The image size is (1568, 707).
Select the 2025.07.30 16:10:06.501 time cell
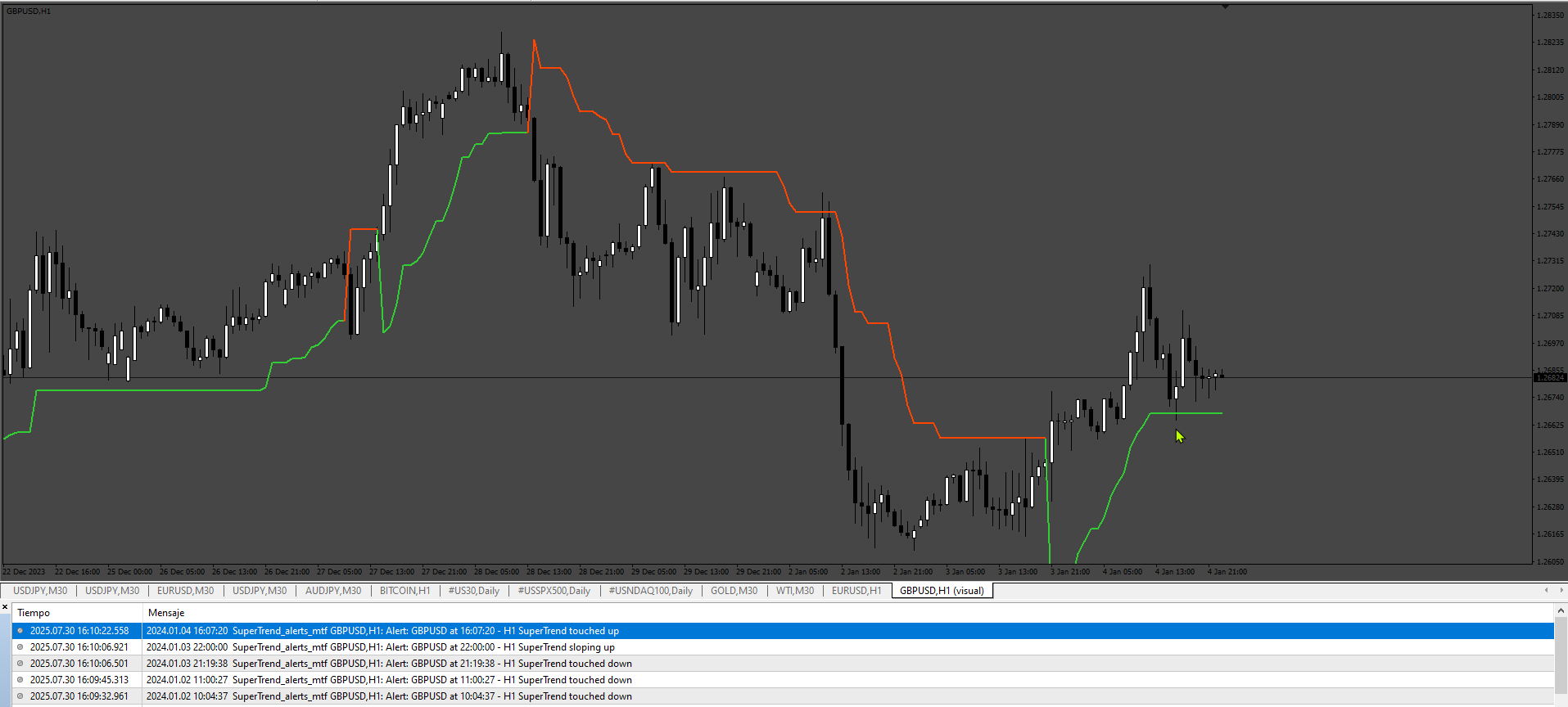[x=79, y=664]
